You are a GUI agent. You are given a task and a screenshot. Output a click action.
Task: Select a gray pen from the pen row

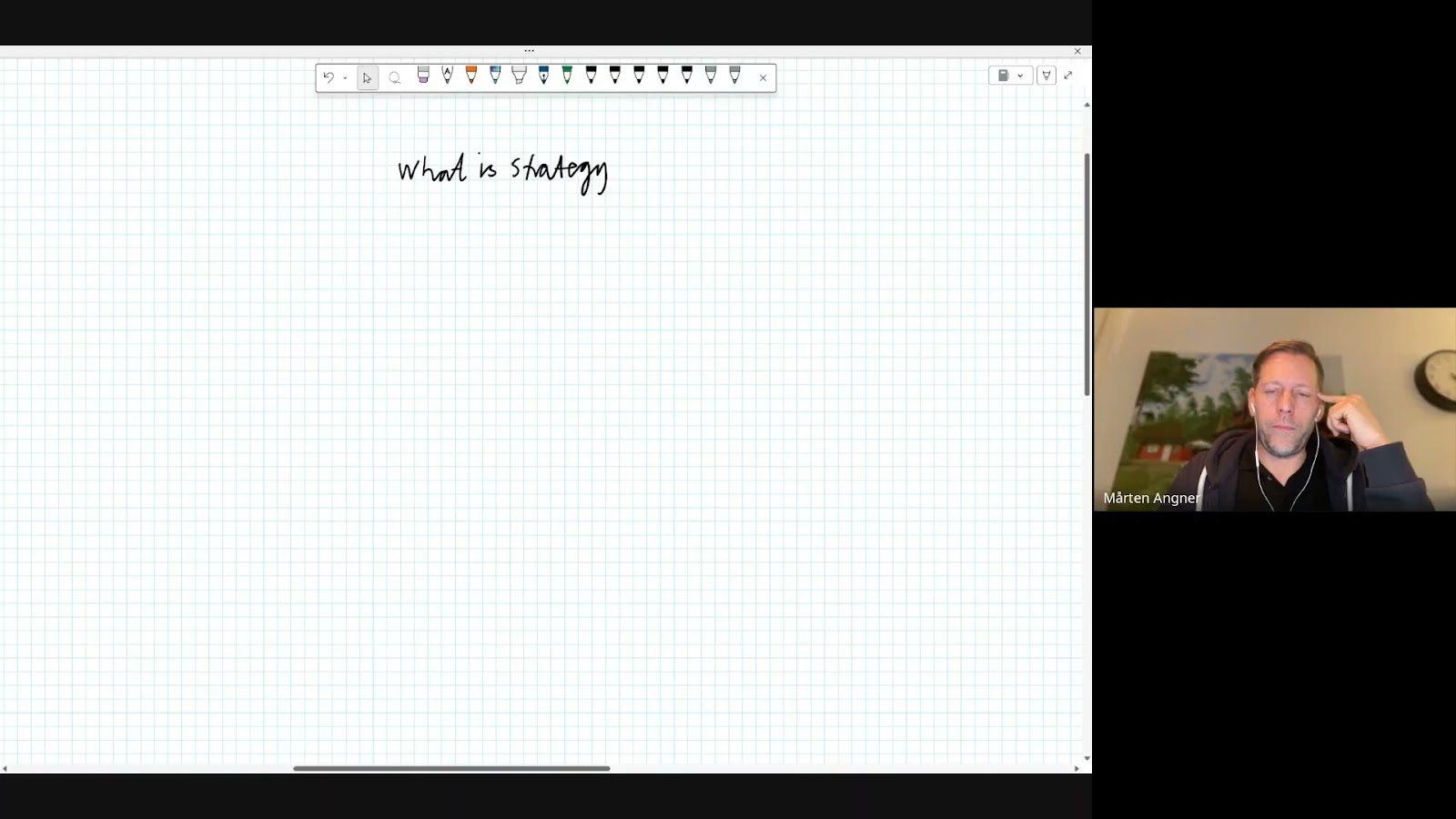click(713, 77)
